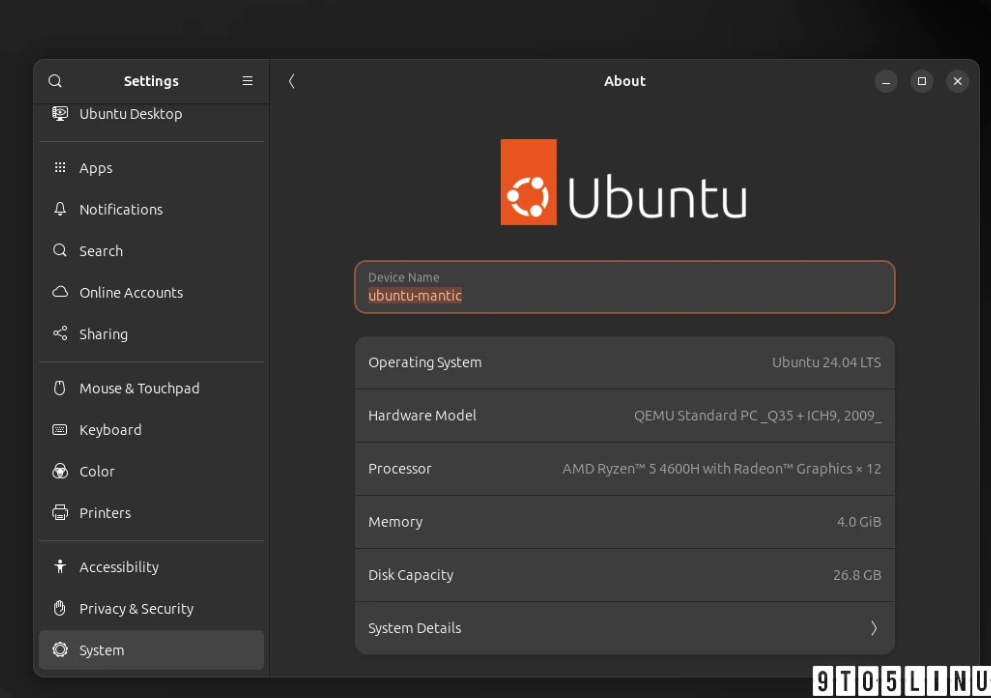Image resolution: width=991 pixels, height=698 pixels.
Task: Click the Search sidebar magnifier icon
Action: (x=60, y=250)
